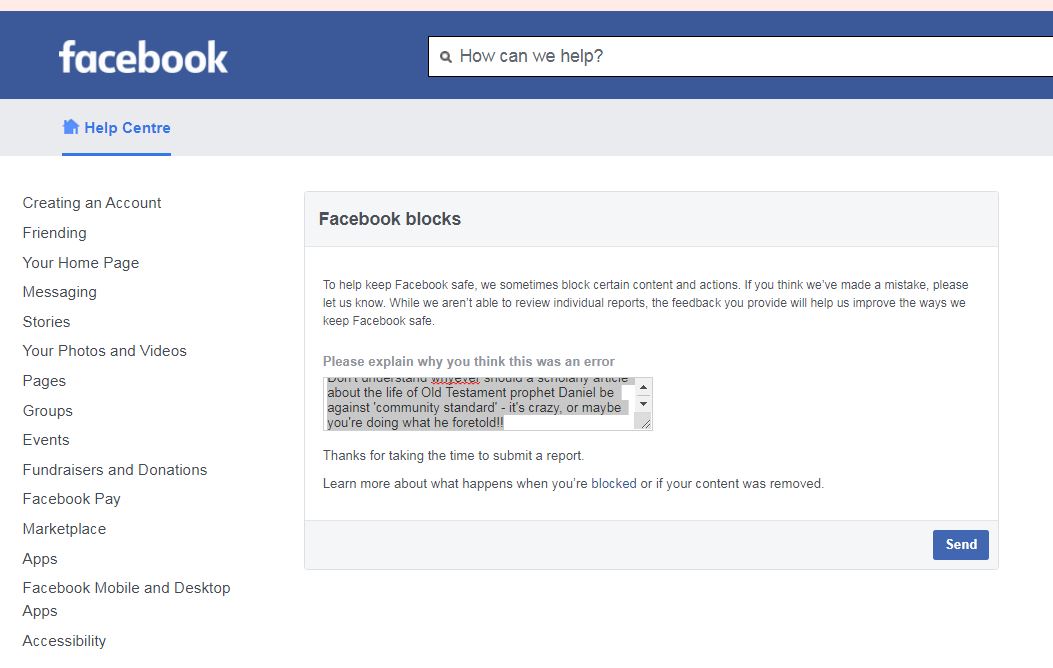The width and height of the screenshot is (1053, 668).
Task: Click the search magnifier icon
Action: coord(446,57)
